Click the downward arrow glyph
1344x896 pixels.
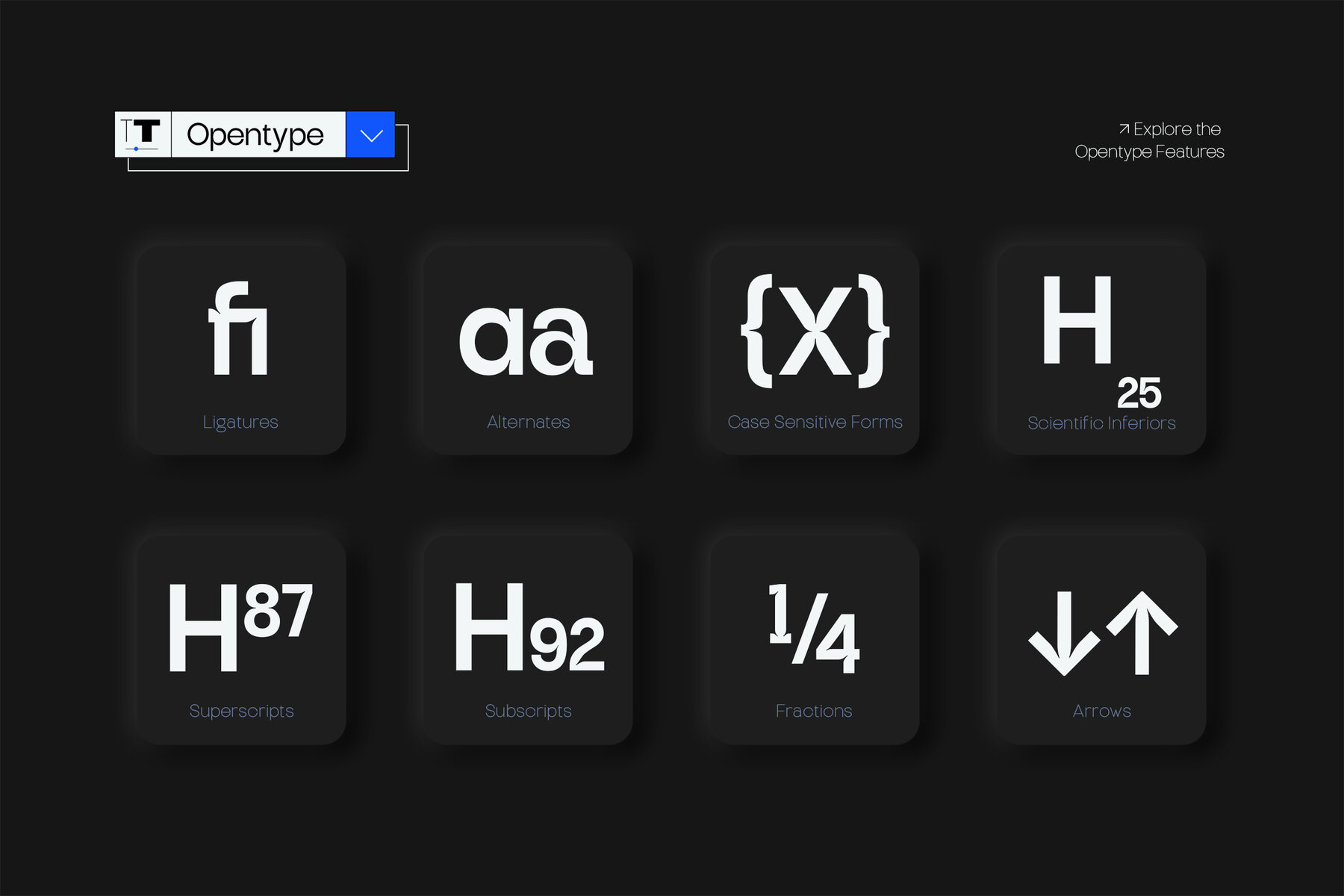pos(1063,633)
